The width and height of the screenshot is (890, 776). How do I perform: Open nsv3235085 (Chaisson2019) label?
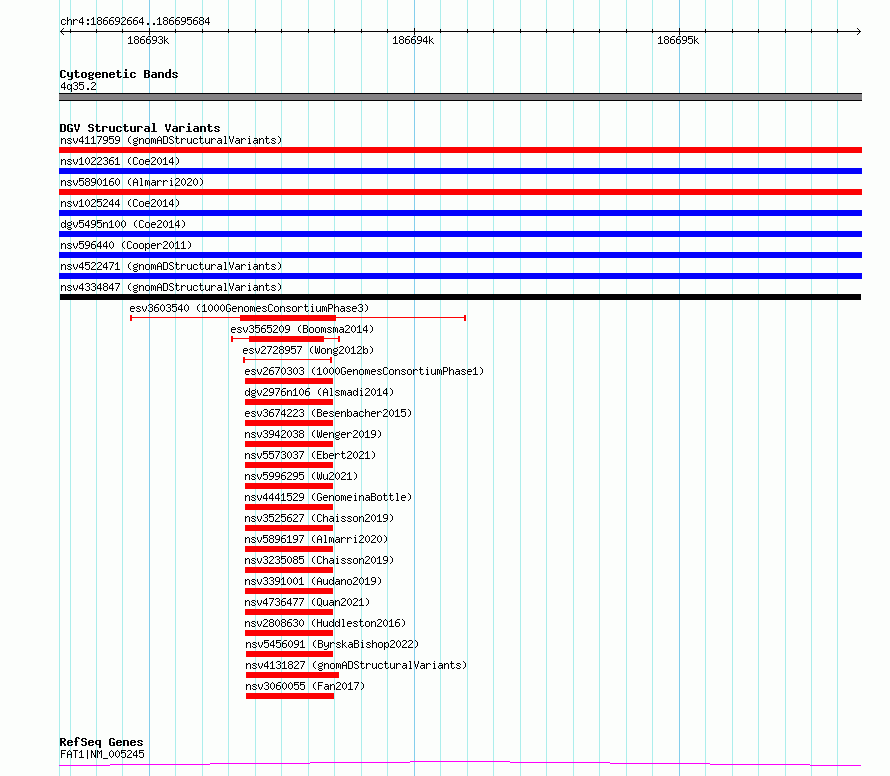319,560
